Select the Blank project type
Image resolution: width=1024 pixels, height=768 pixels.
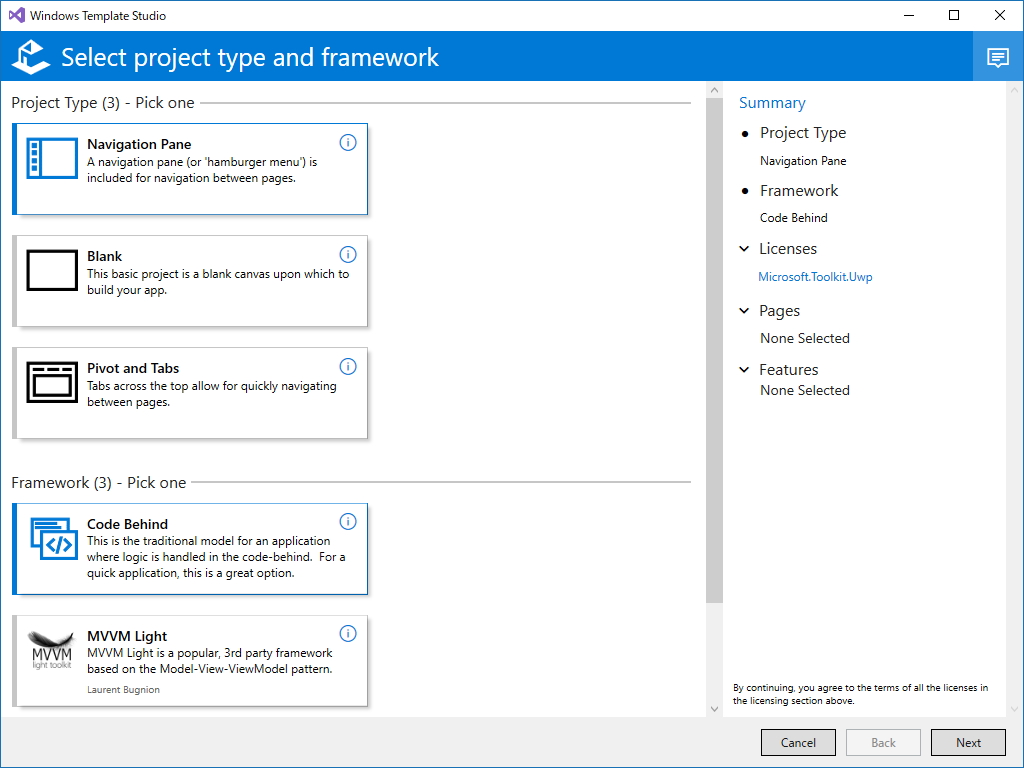click(x=190, y=281)
